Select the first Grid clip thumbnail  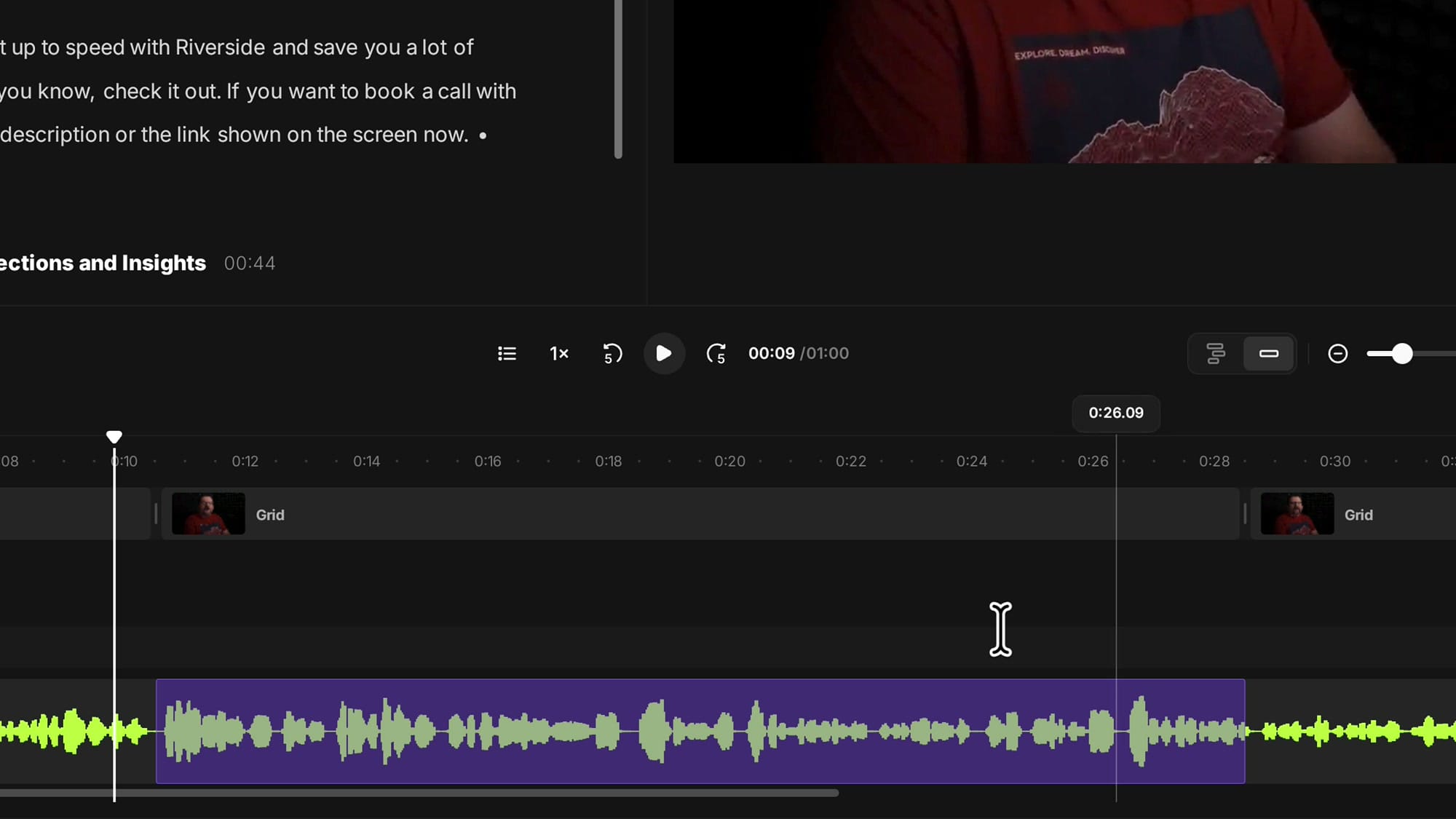[208, 514]
